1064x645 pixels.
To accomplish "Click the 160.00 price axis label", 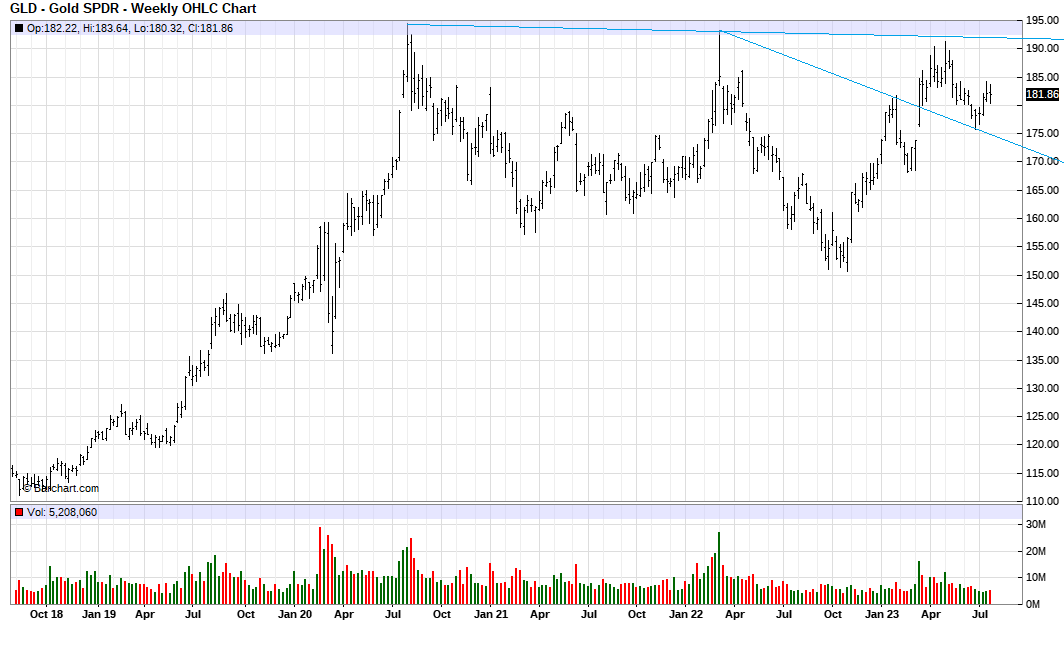I will click(x=1042, y=218).
